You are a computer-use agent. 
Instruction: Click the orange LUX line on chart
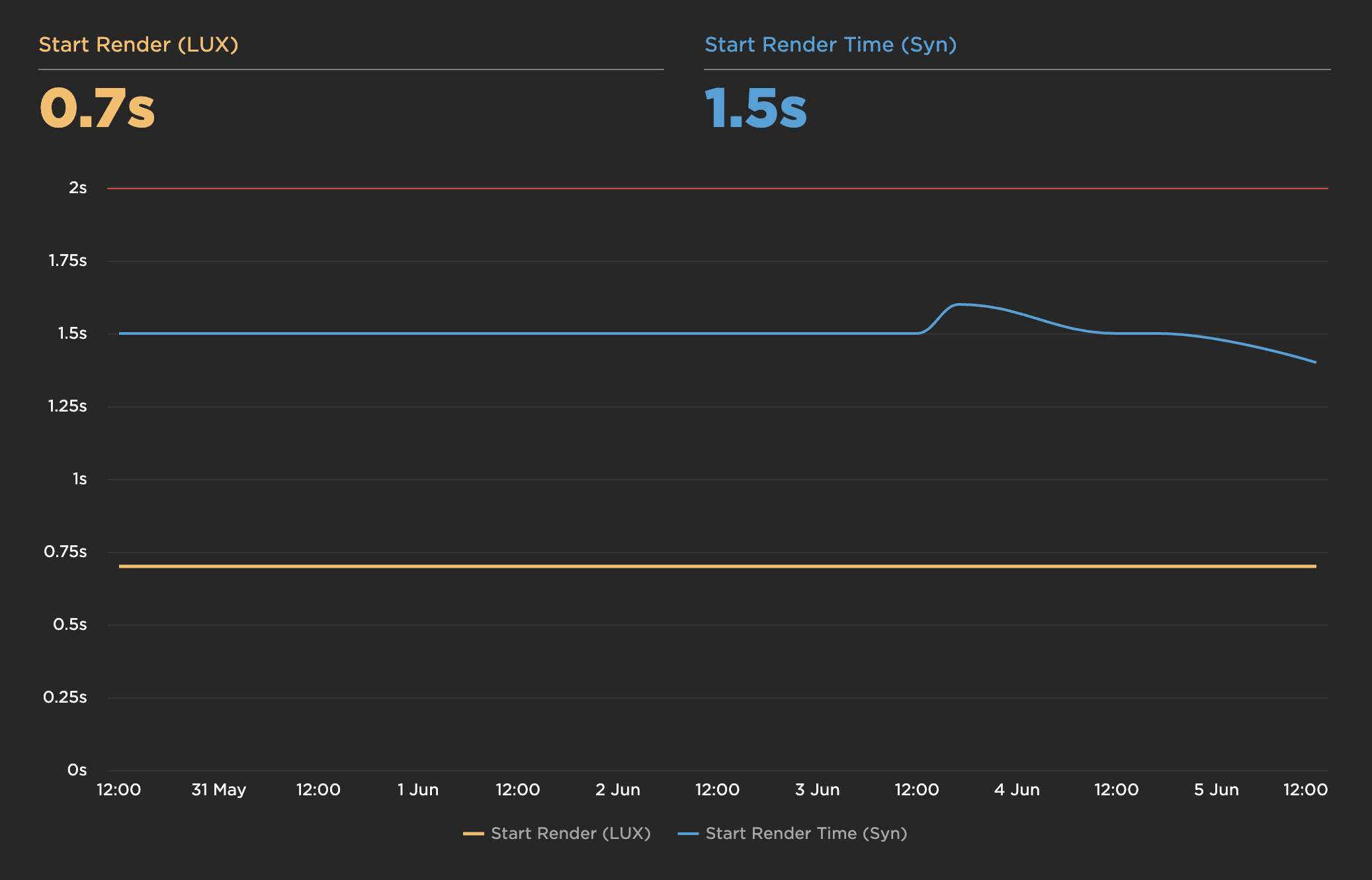(x=717, y=566)
